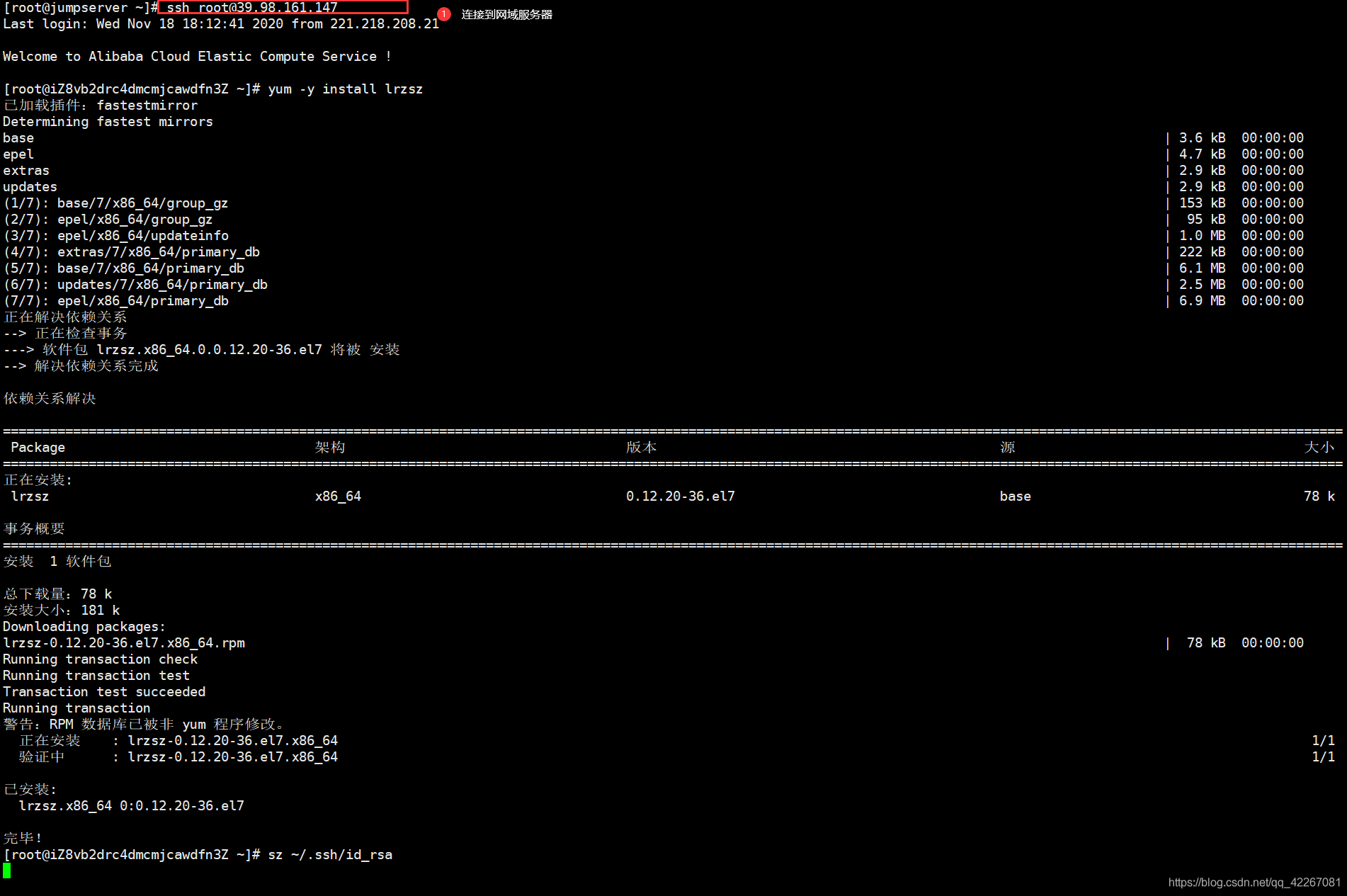The image size is (1347, 896).
Task: Click the x86_64 architecture cell
Action: pyautogui.click(x=338, y=496)
